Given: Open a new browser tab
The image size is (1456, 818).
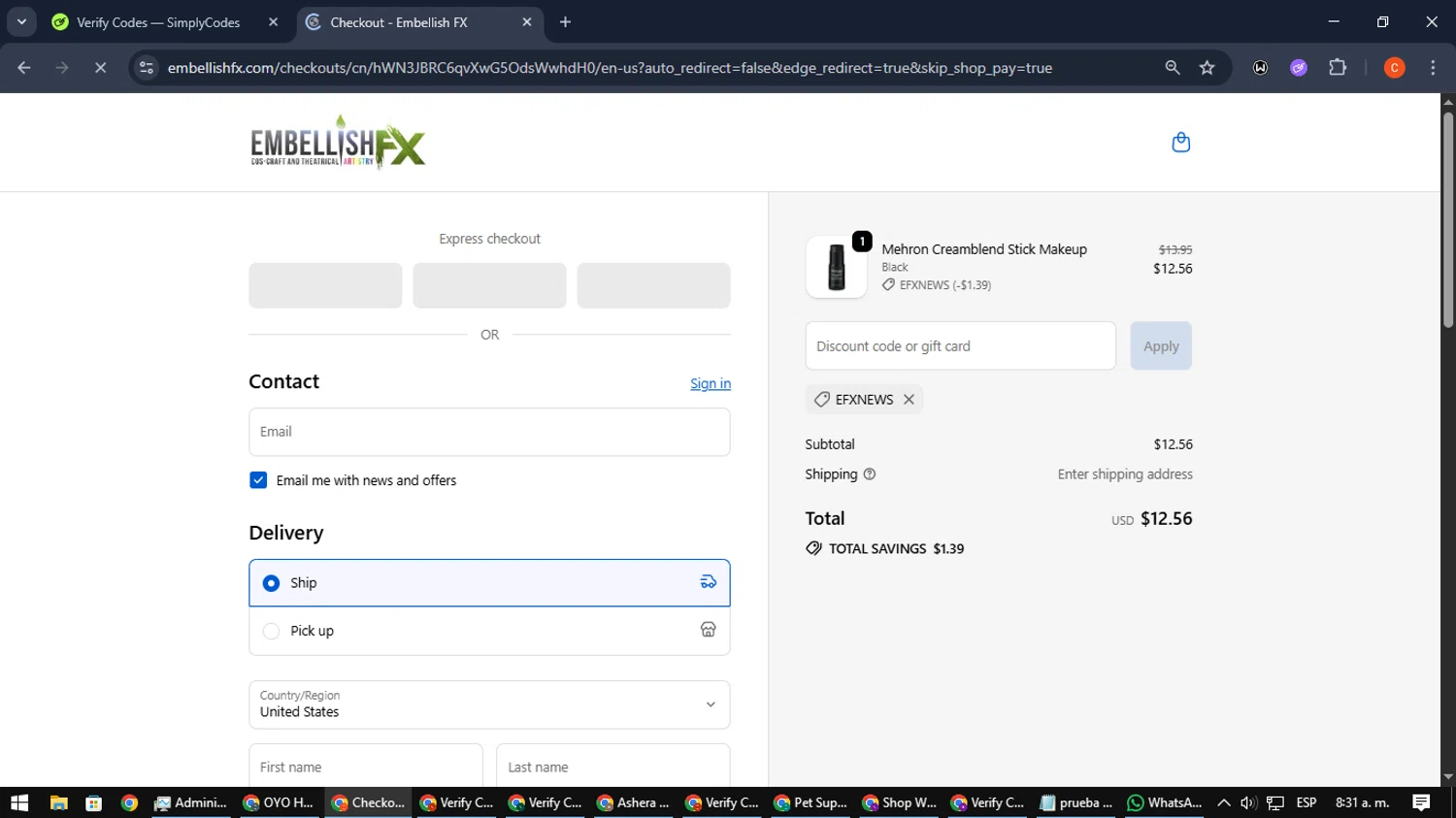Looking at the screenshot, I should [566, 22].
